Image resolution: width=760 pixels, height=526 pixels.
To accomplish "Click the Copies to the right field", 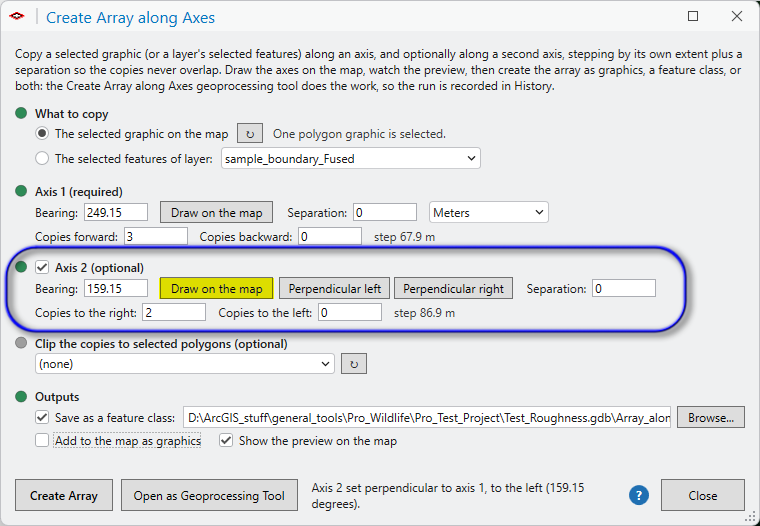I will point(174,313).
